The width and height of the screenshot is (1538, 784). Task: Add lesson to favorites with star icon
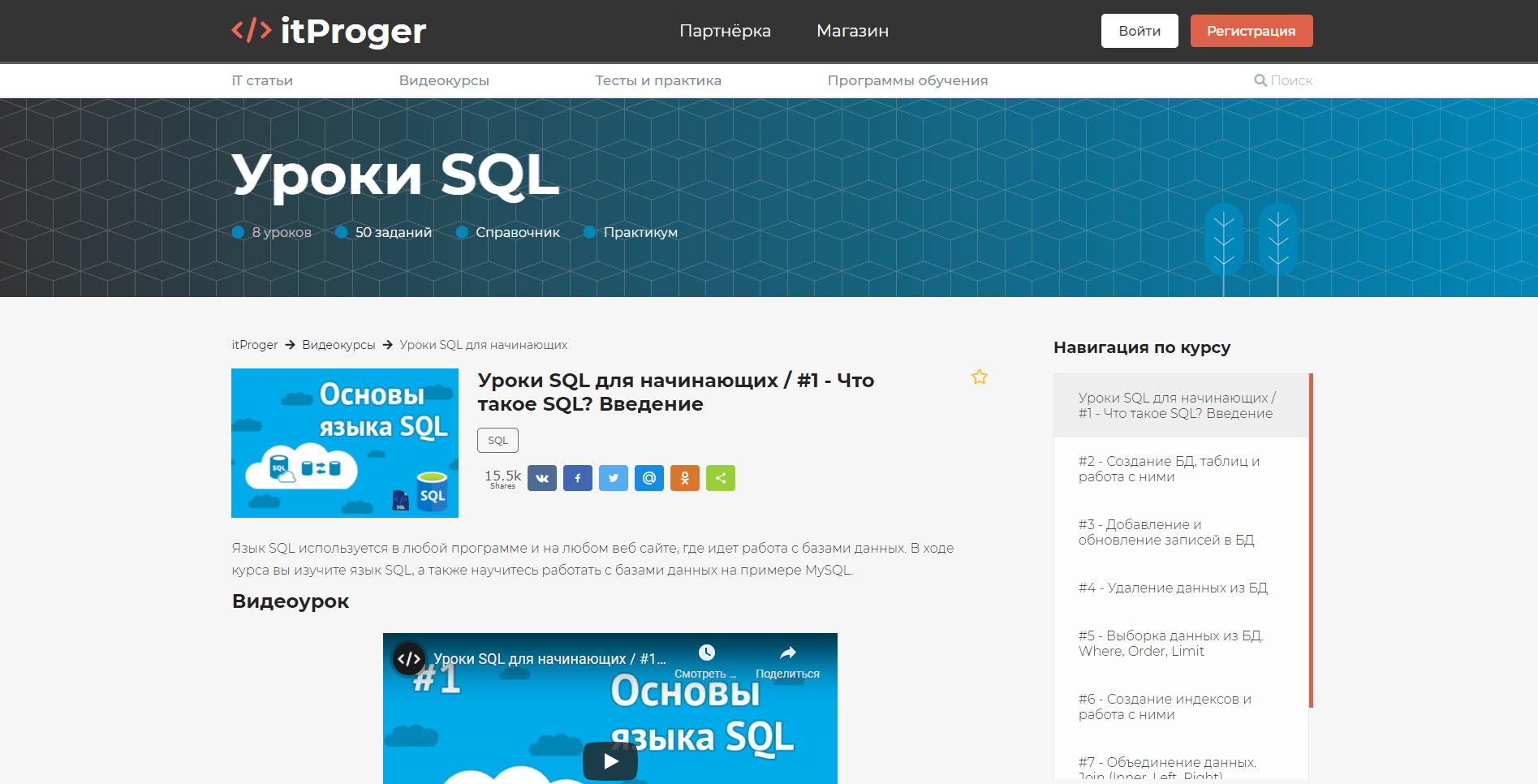980,377
